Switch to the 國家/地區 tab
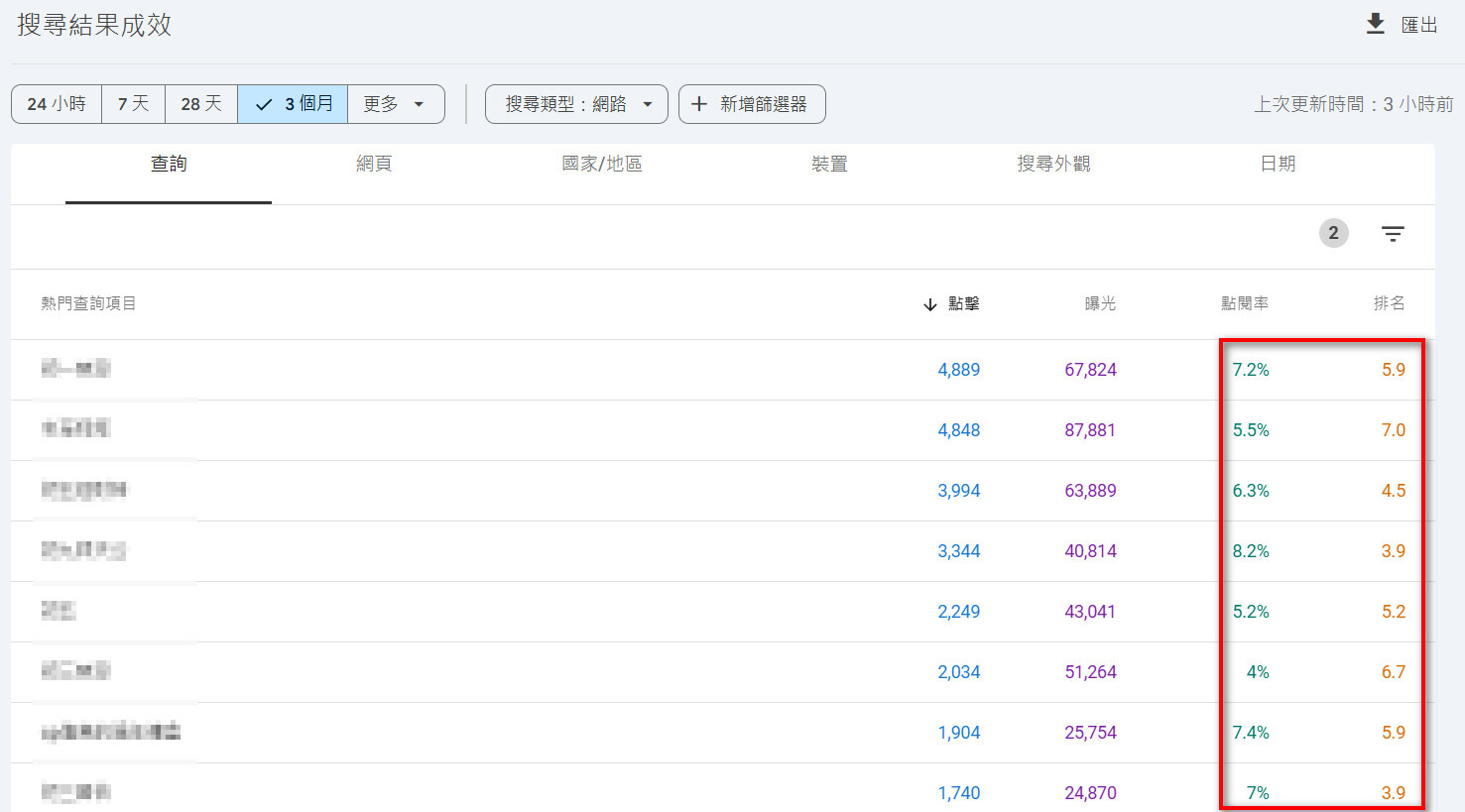The width and height of the screenshot is (1465, 812). point(601,165)
